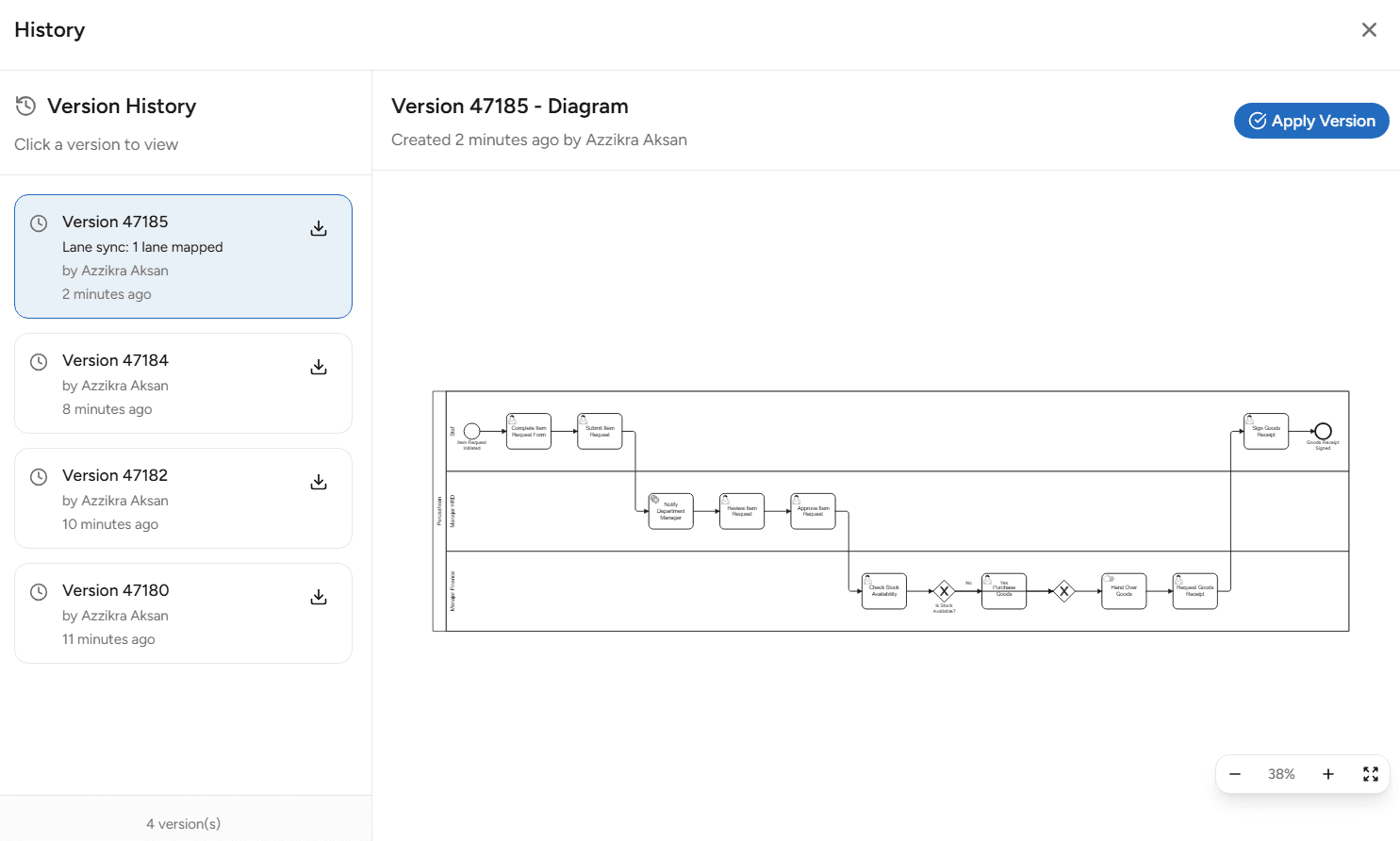
Task: Click the merging gateway before Hand Over Goods
Action: click(1063, 591)
